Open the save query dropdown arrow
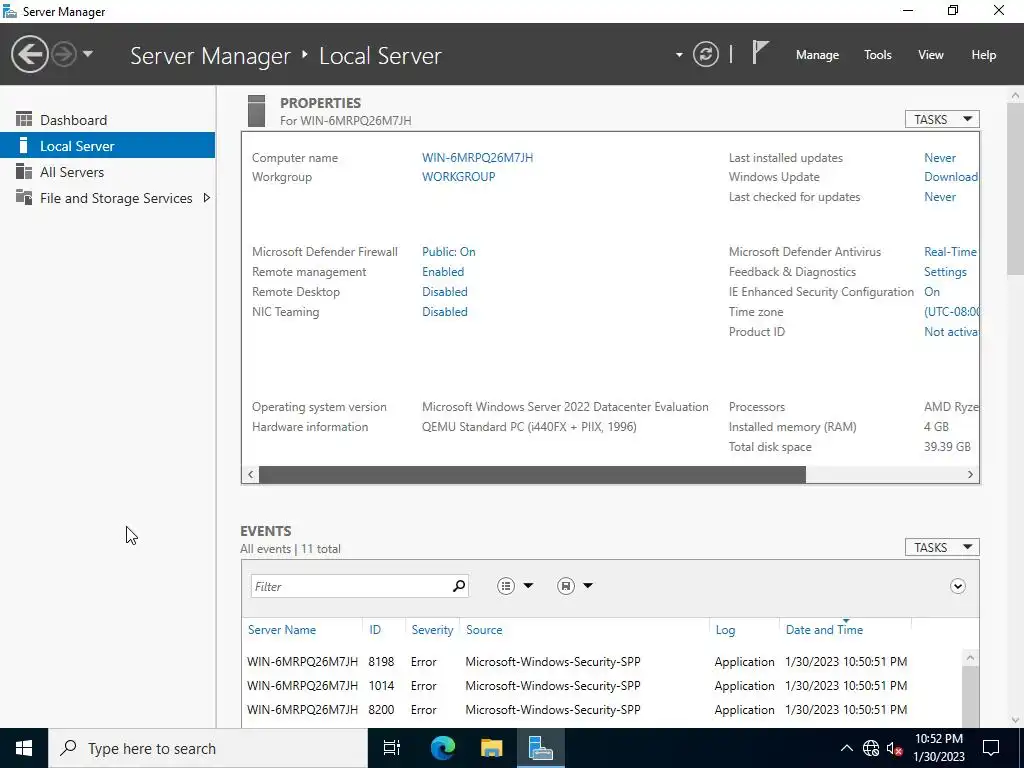 (x=588, y=586)
